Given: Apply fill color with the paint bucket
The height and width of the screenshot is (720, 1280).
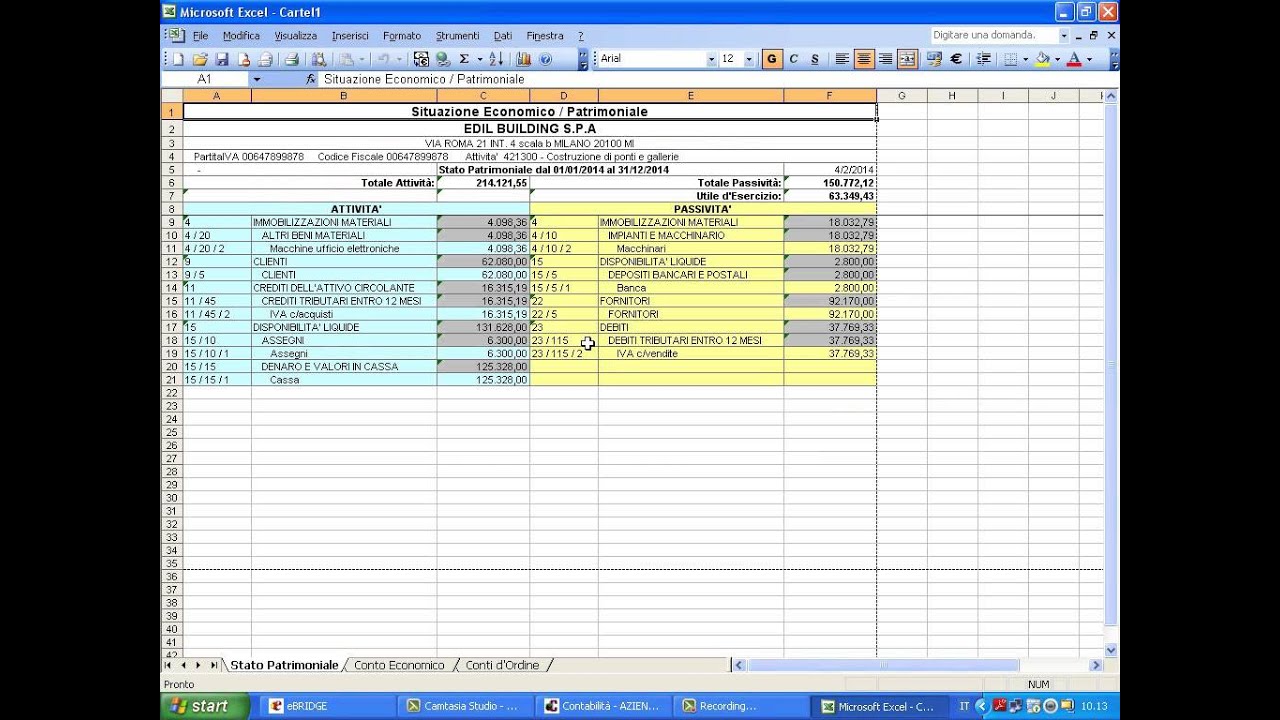Looking at the screenshot, I should tap(1043, 59).
